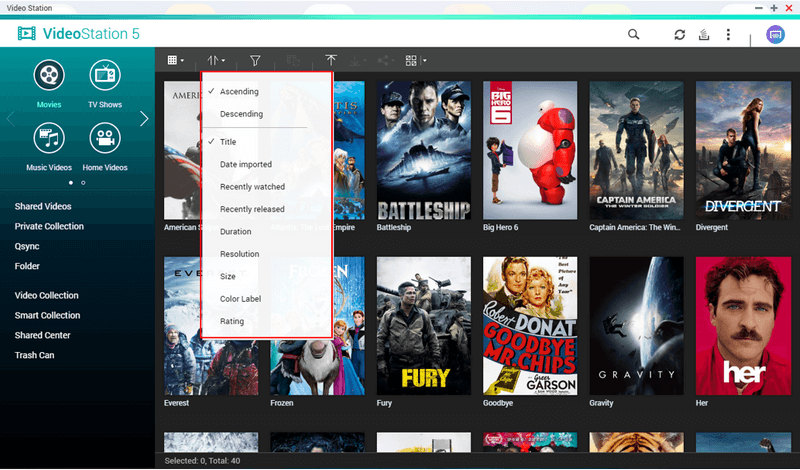
Task: Select Goodbye Mr. Chips poster
Action: click(530, 326)
